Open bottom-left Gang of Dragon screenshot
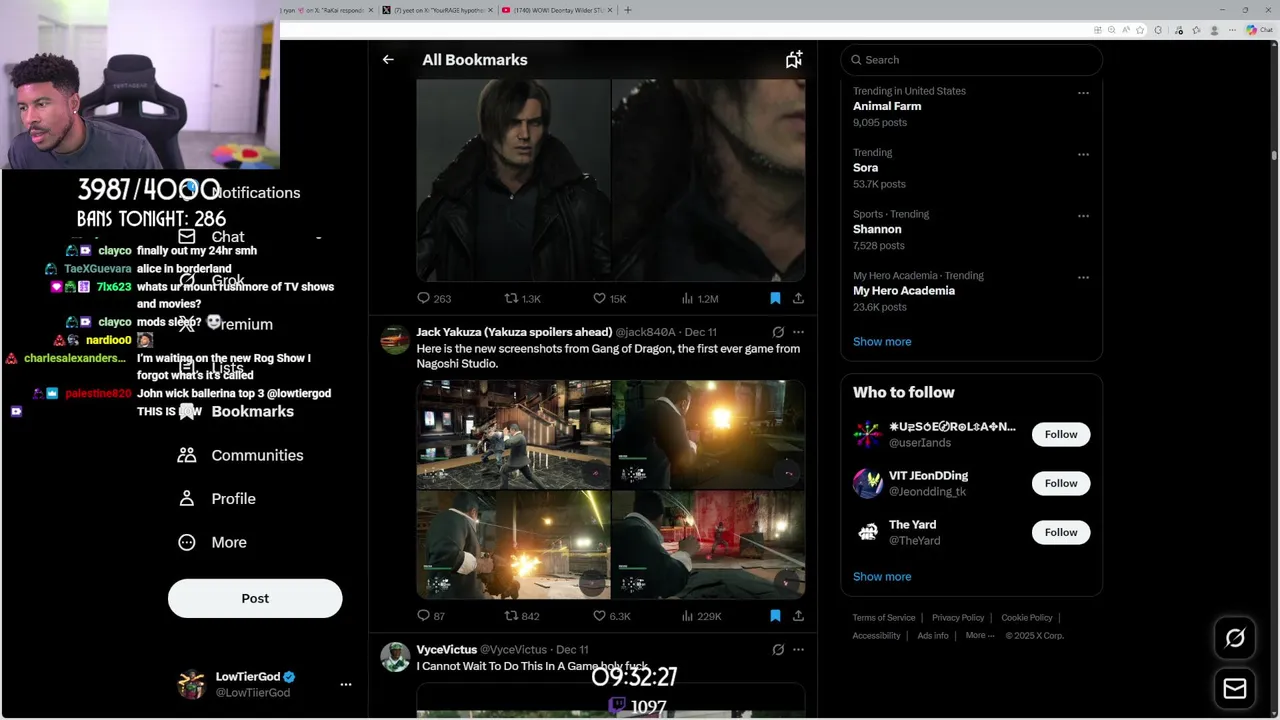 (x=513, y=545)
